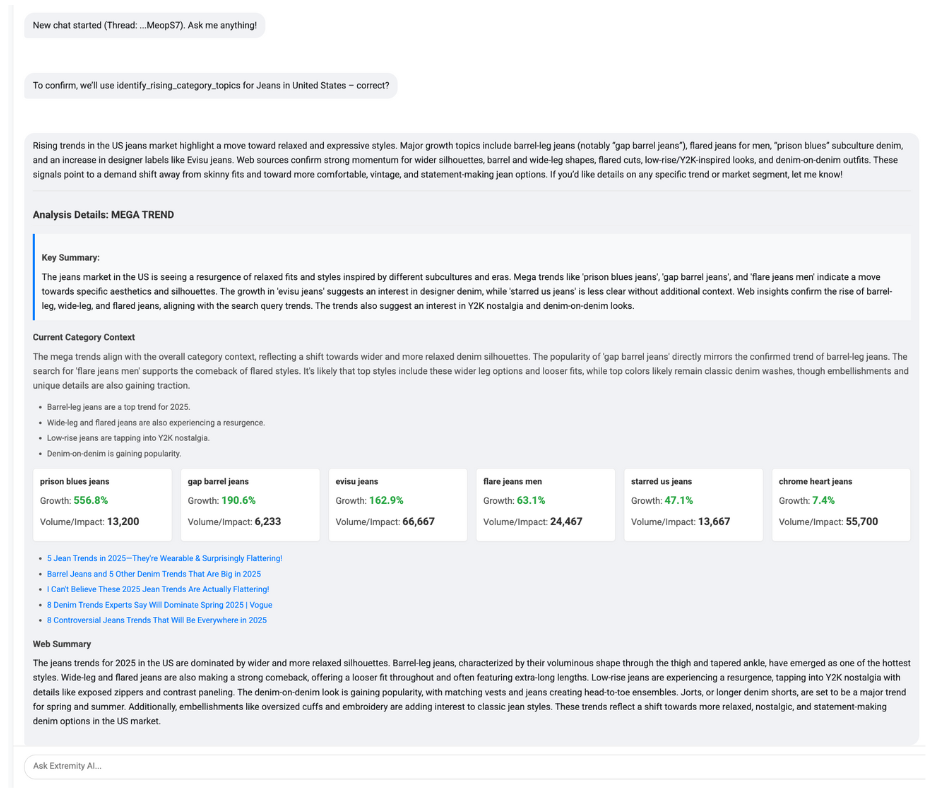
Task: Open 'I Can't Believe These 2025 Jean Trends' link
Action: (158, 589)
